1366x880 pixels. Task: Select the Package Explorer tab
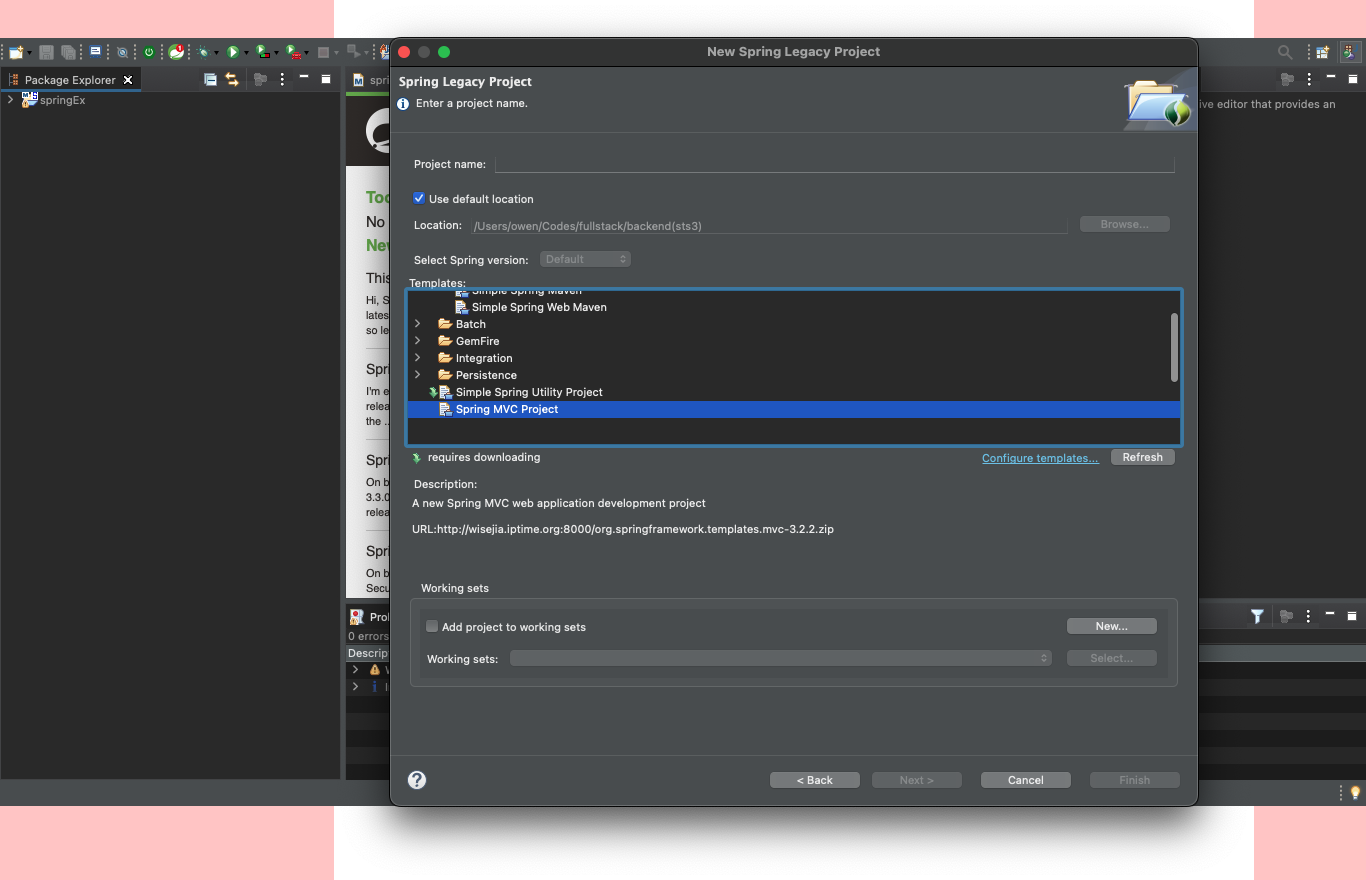pos(70,80)
